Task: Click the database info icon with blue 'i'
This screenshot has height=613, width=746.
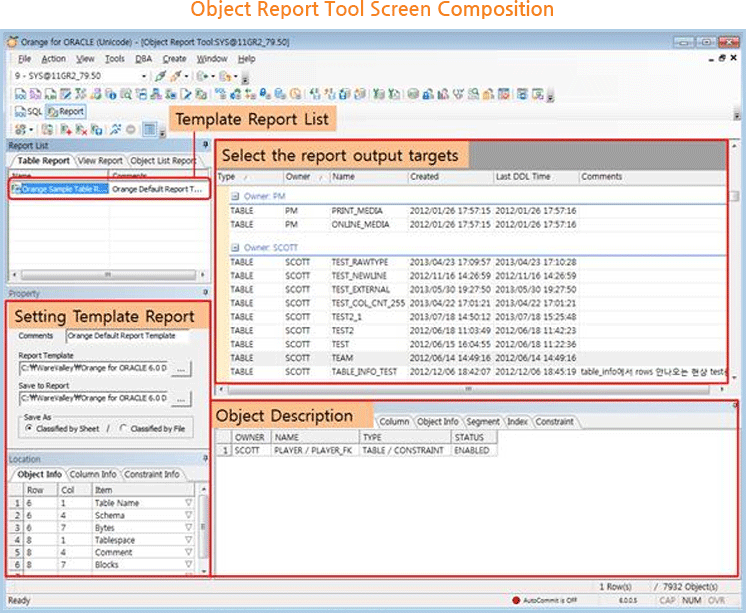Action: (x=111, y=94)
